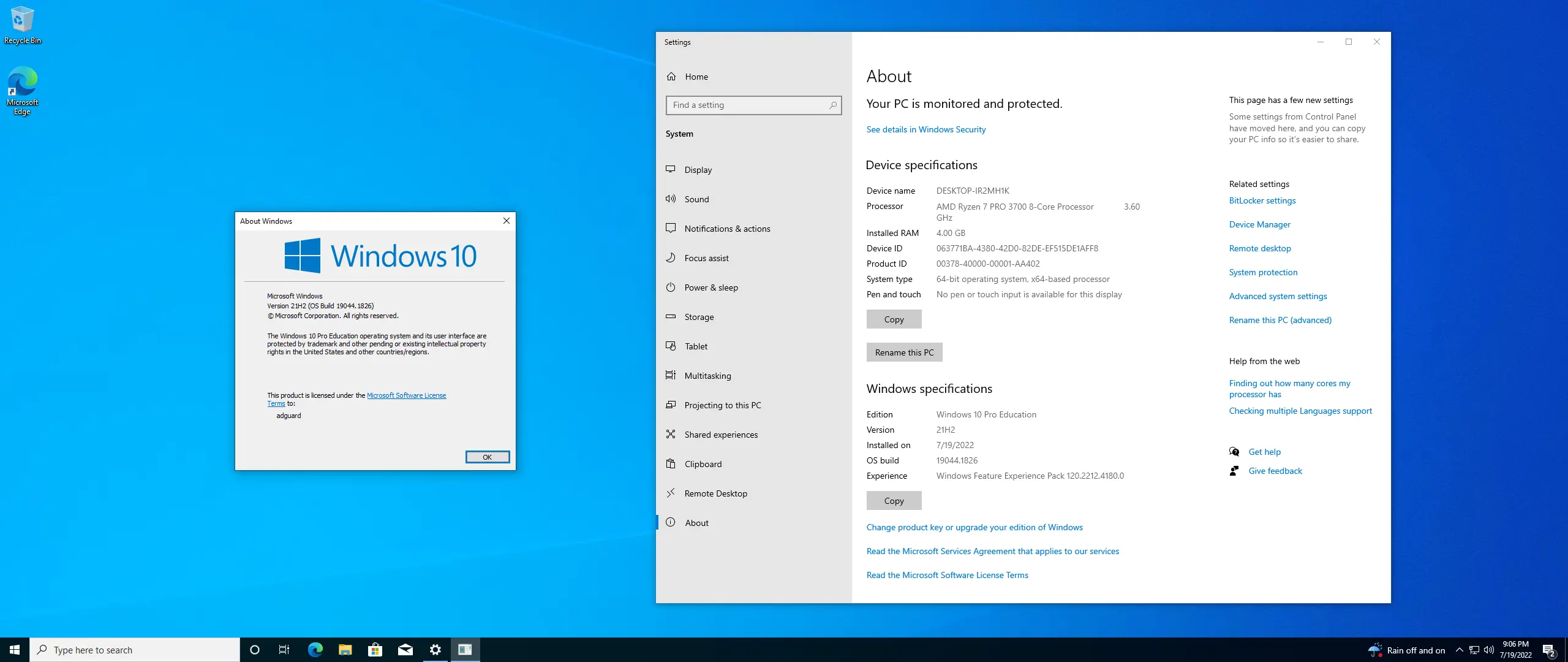Open the Mail app from the taskbar

(x=405, y=649)
